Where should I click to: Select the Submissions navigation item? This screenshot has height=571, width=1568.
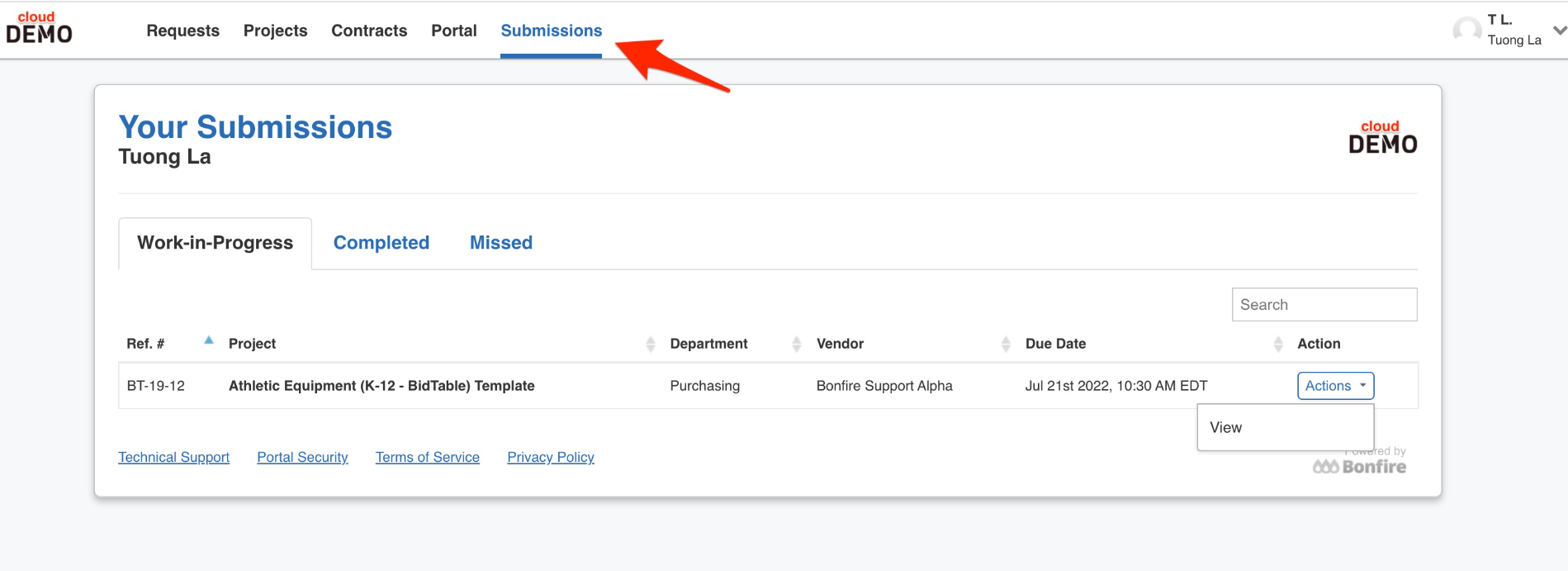[551, 31]
